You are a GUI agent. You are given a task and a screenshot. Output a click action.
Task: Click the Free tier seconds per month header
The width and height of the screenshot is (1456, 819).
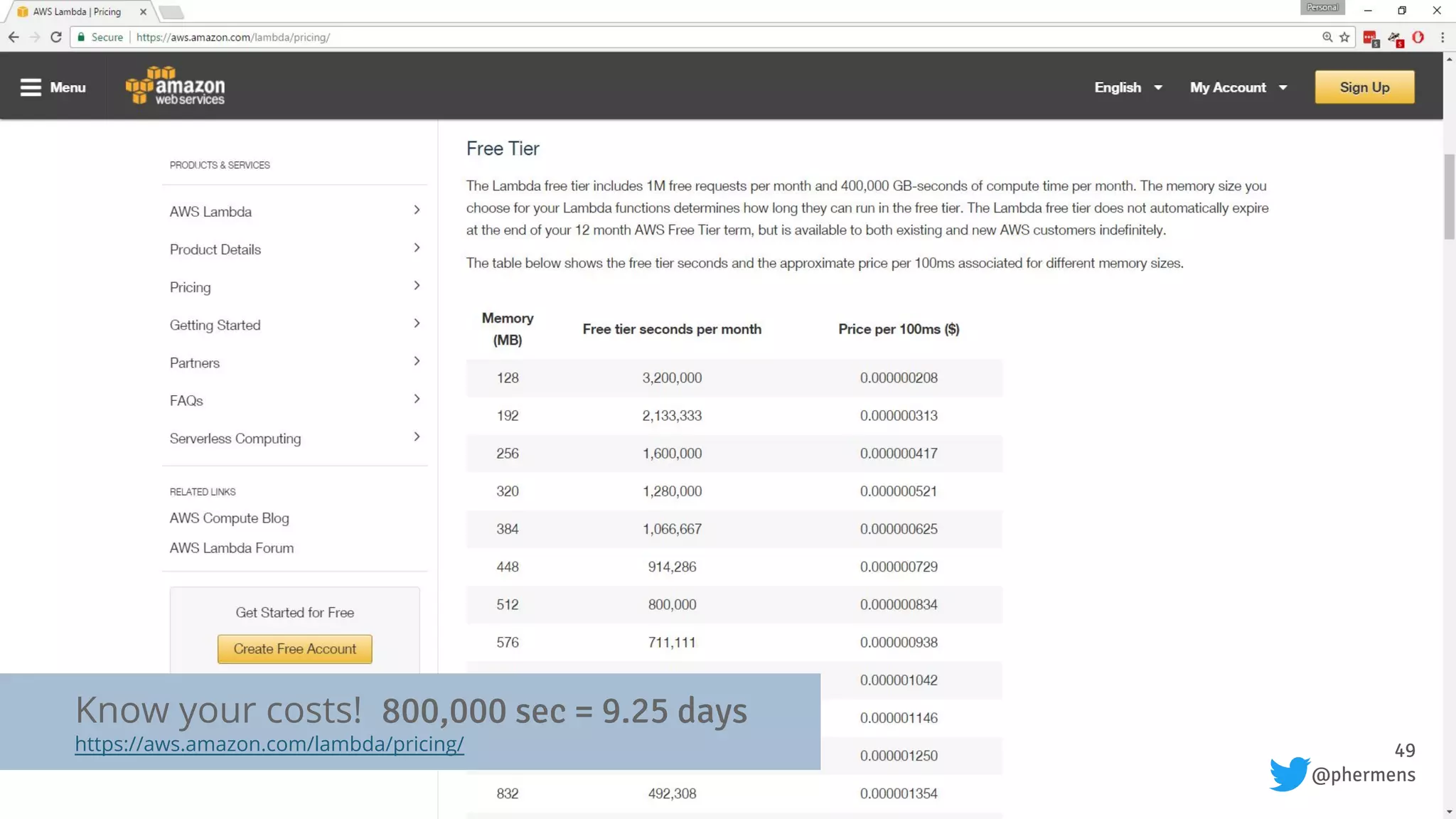pos(672,328)
